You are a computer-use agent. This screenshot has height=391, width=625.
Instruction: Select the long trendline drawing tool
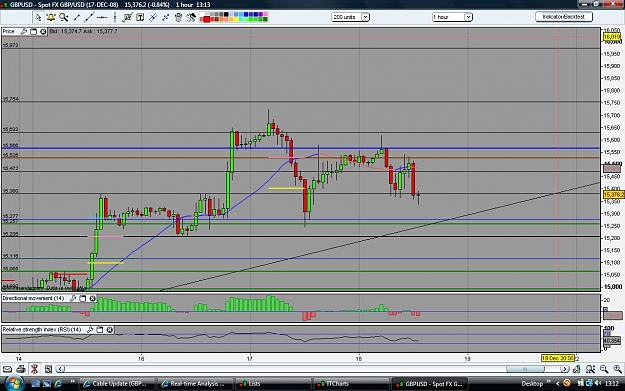click(x=89, y=17)
